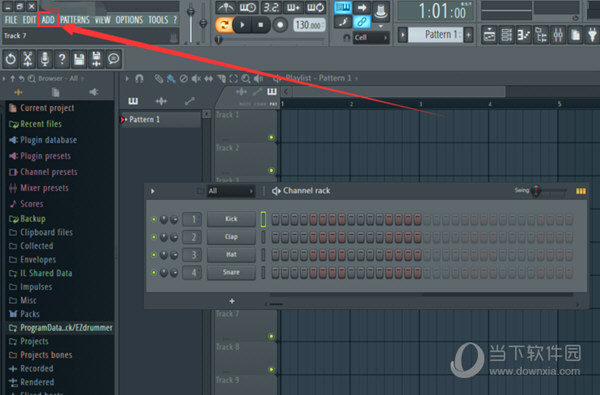Click the microphone one-click recording icon
The height and width of the screenshot is (395, 600).
(45, 59)
